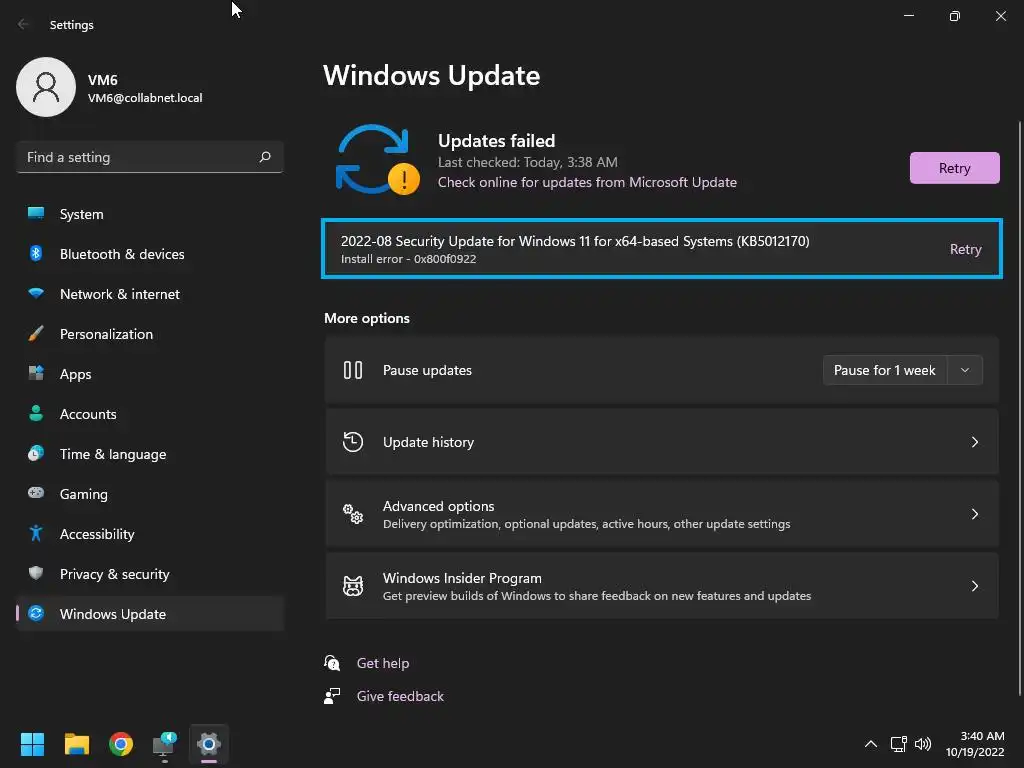Click the Gaming controller icon
The width and height of the screenshot is (1024, 768).
pos(36,493)
